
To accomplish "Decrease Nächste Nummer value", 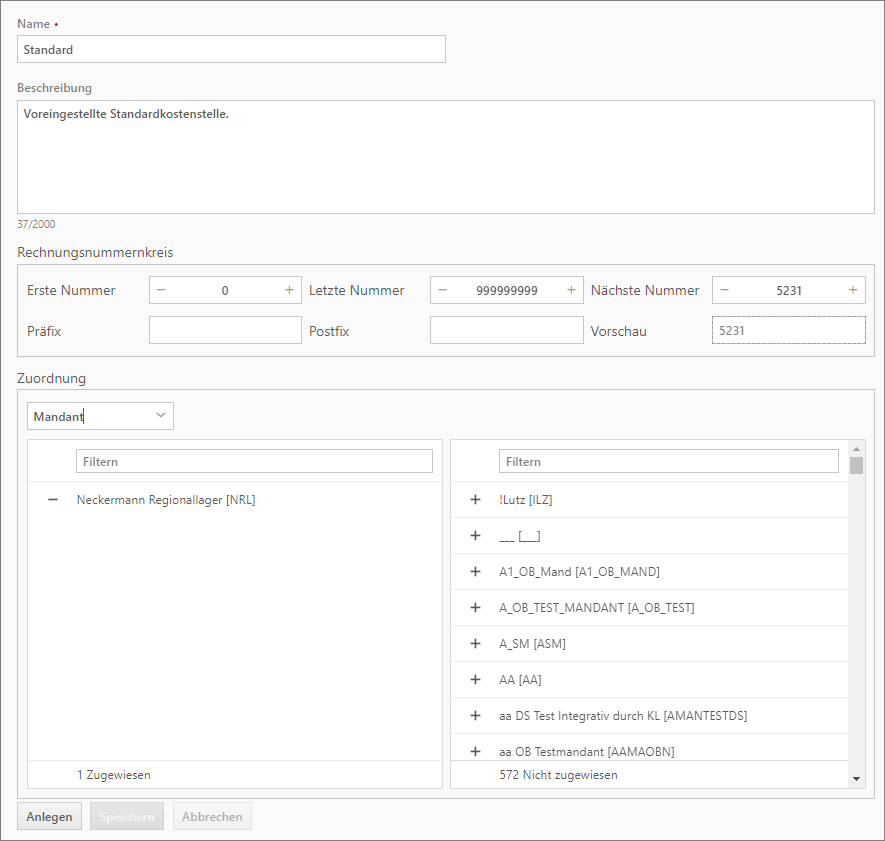I will 725,290.
